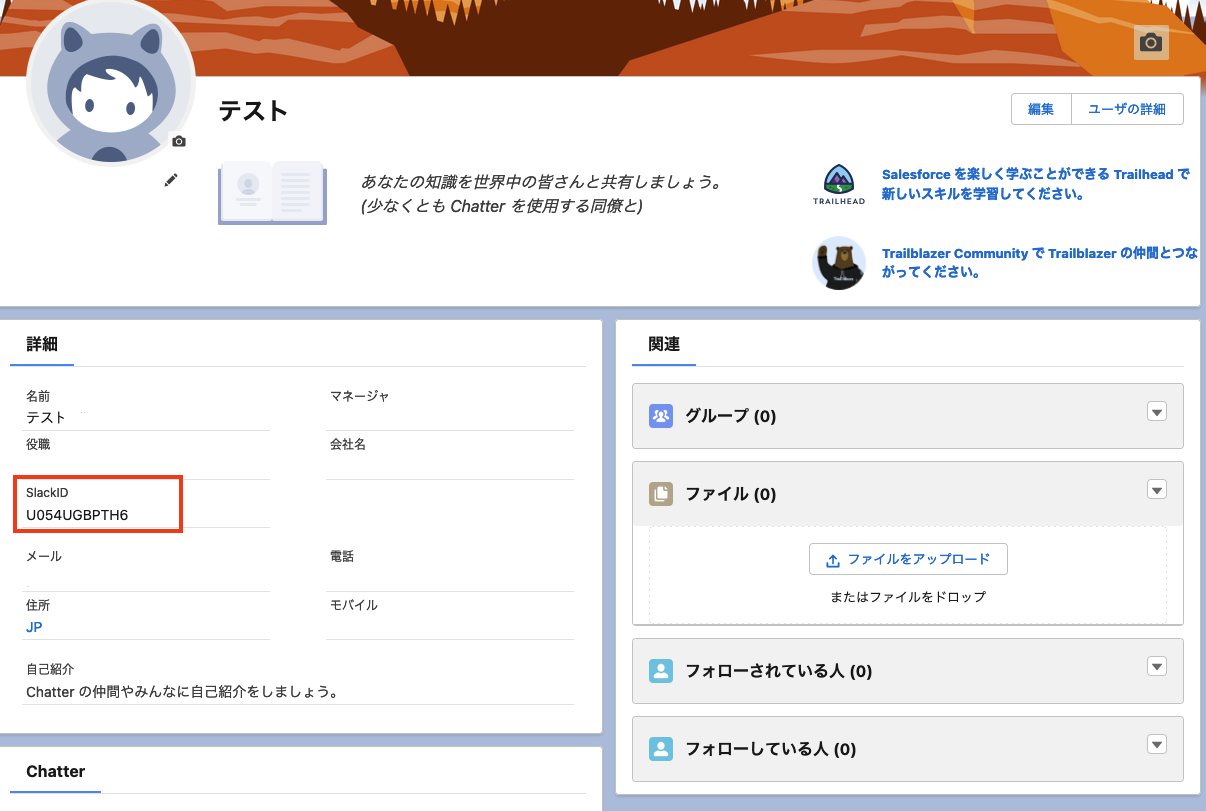Click the camera icon on the profile avatar
The height and width of the screenshot is (811, 1206).
(178, 141)
